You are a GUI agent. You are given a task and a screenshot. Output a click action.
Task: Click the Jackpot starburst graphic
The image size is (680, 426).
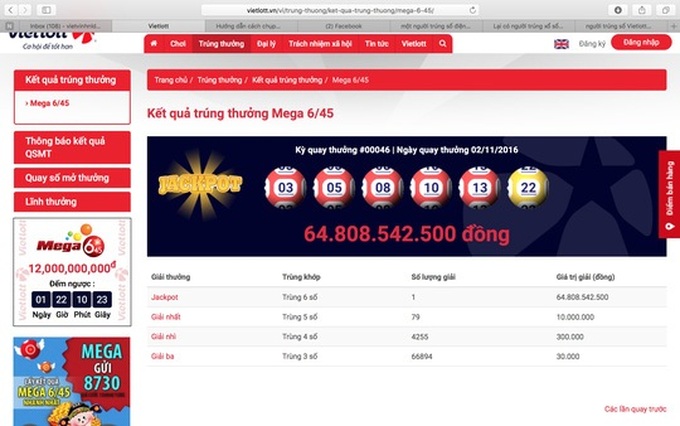(200, 184)
